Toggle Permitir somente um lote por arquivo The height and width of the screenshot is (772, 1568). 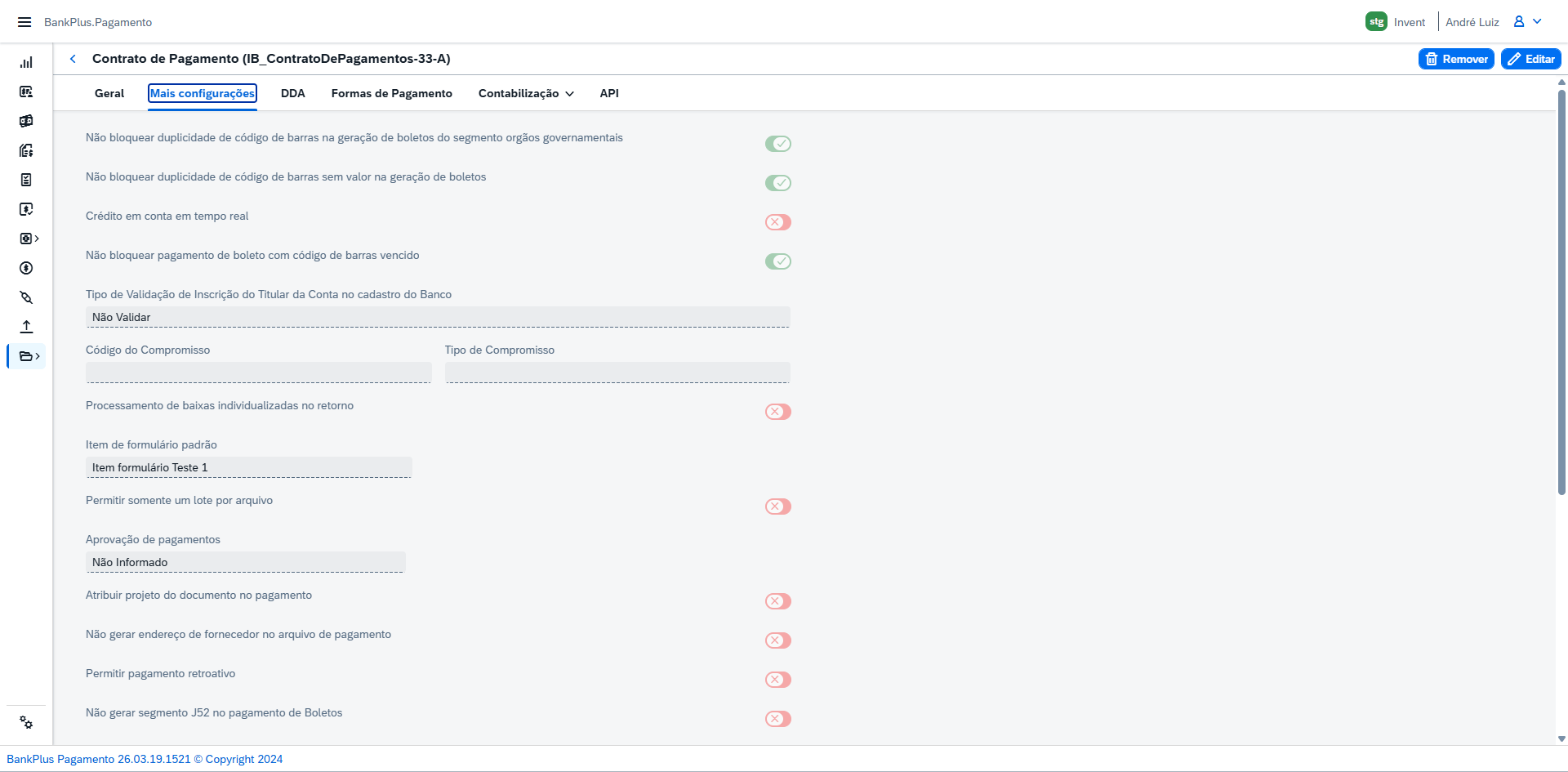(778, 506)
